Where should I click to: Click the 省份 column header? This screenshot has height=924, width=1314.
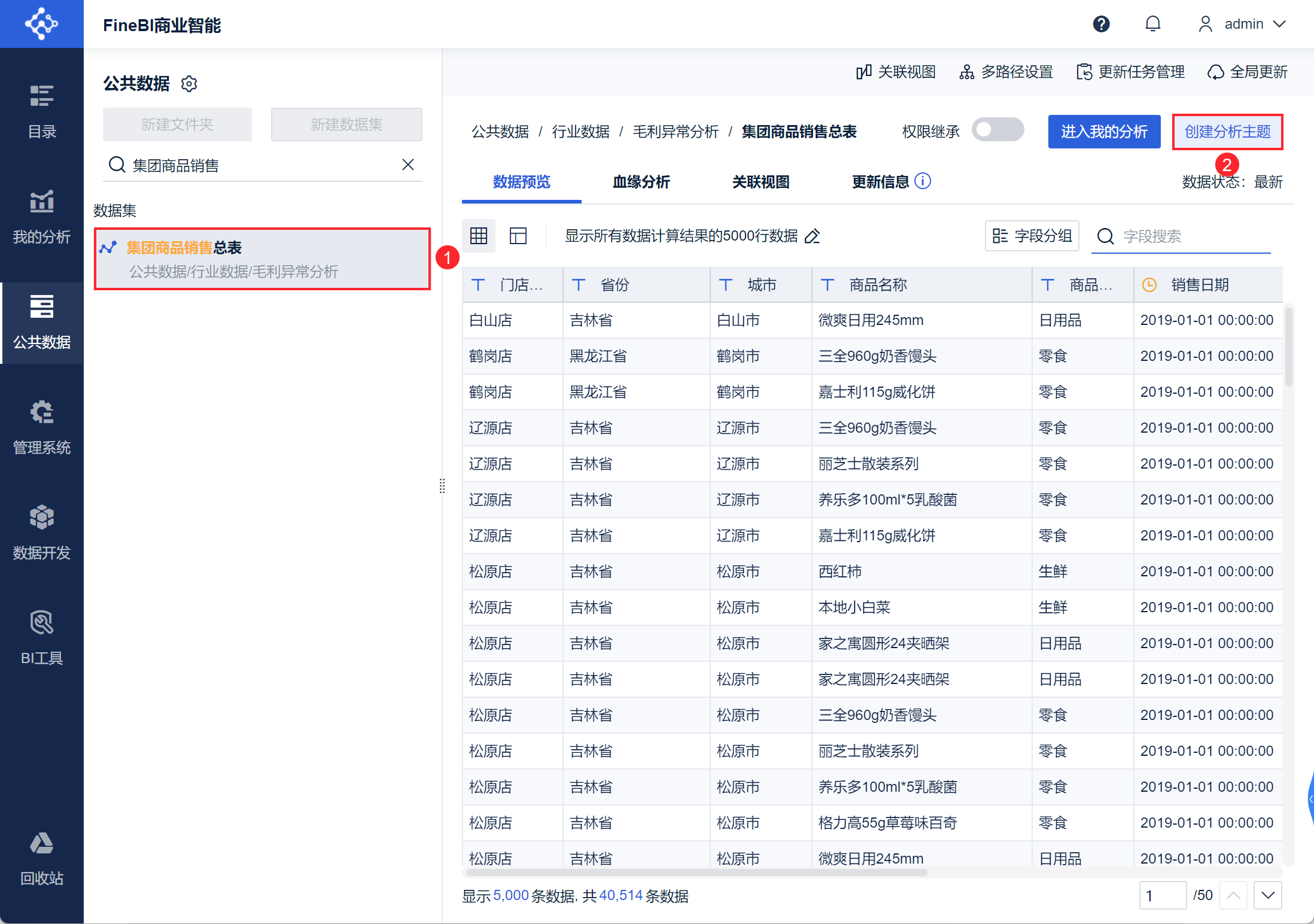[x=637, y=285]
